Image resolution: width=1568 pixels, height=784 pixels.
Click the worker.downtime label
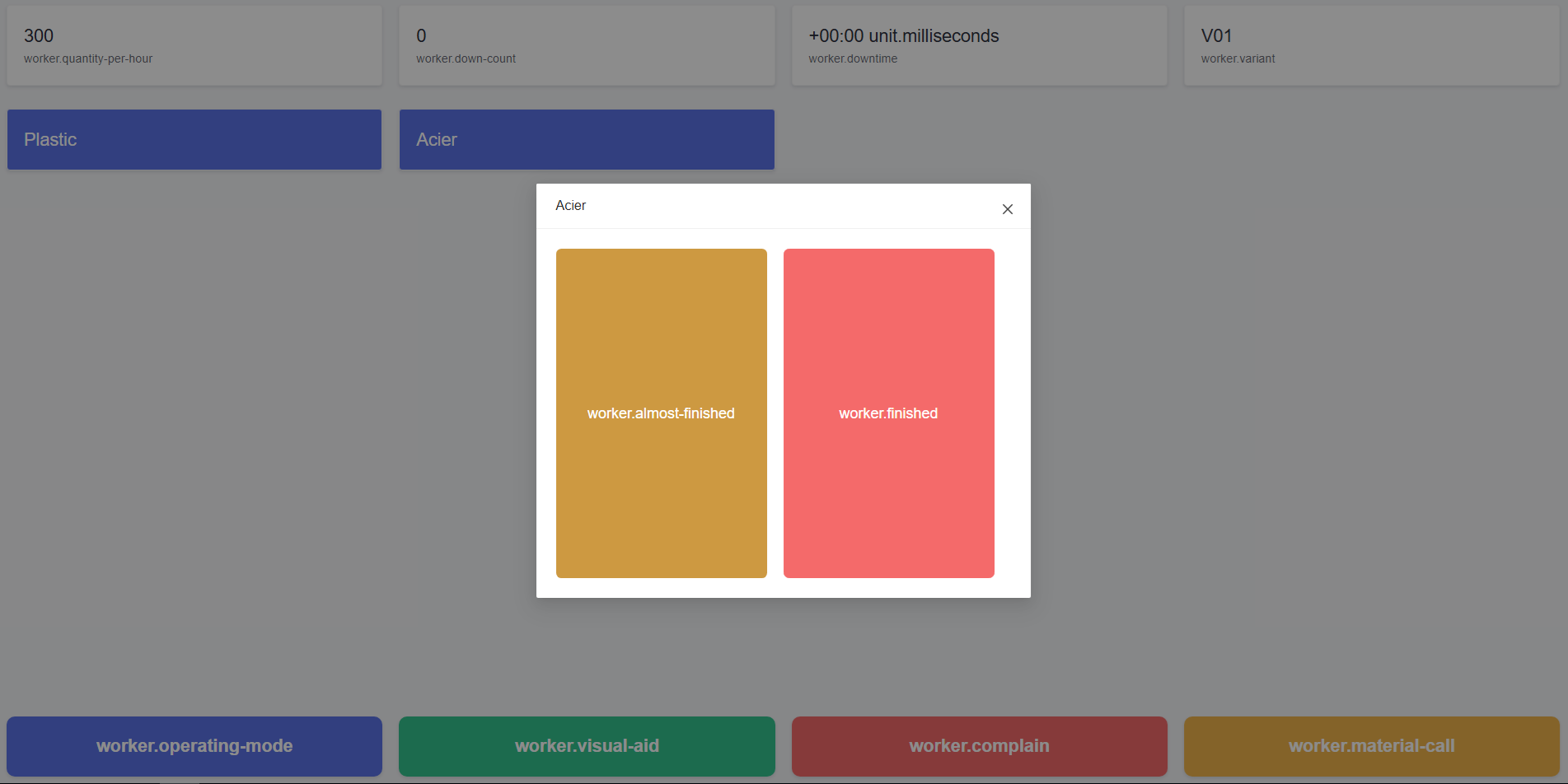853,58
